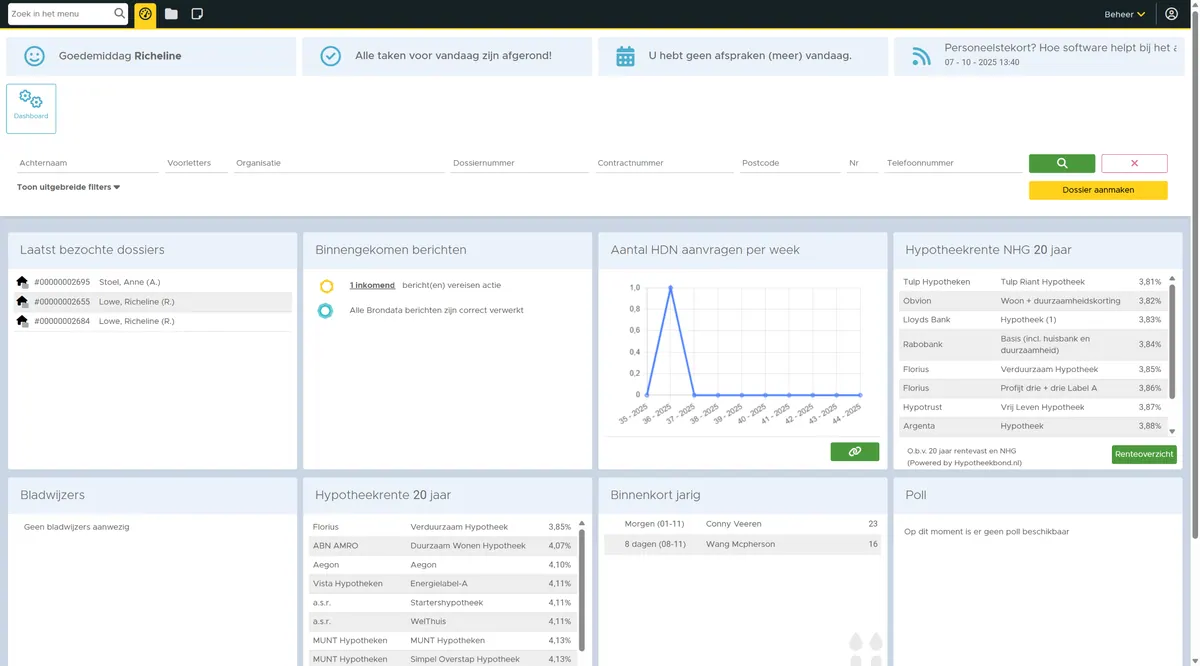This screenshot has width=1200, height=666.
Task: Open the dashboard gauge icon in top bar
Action: [145, 14]
